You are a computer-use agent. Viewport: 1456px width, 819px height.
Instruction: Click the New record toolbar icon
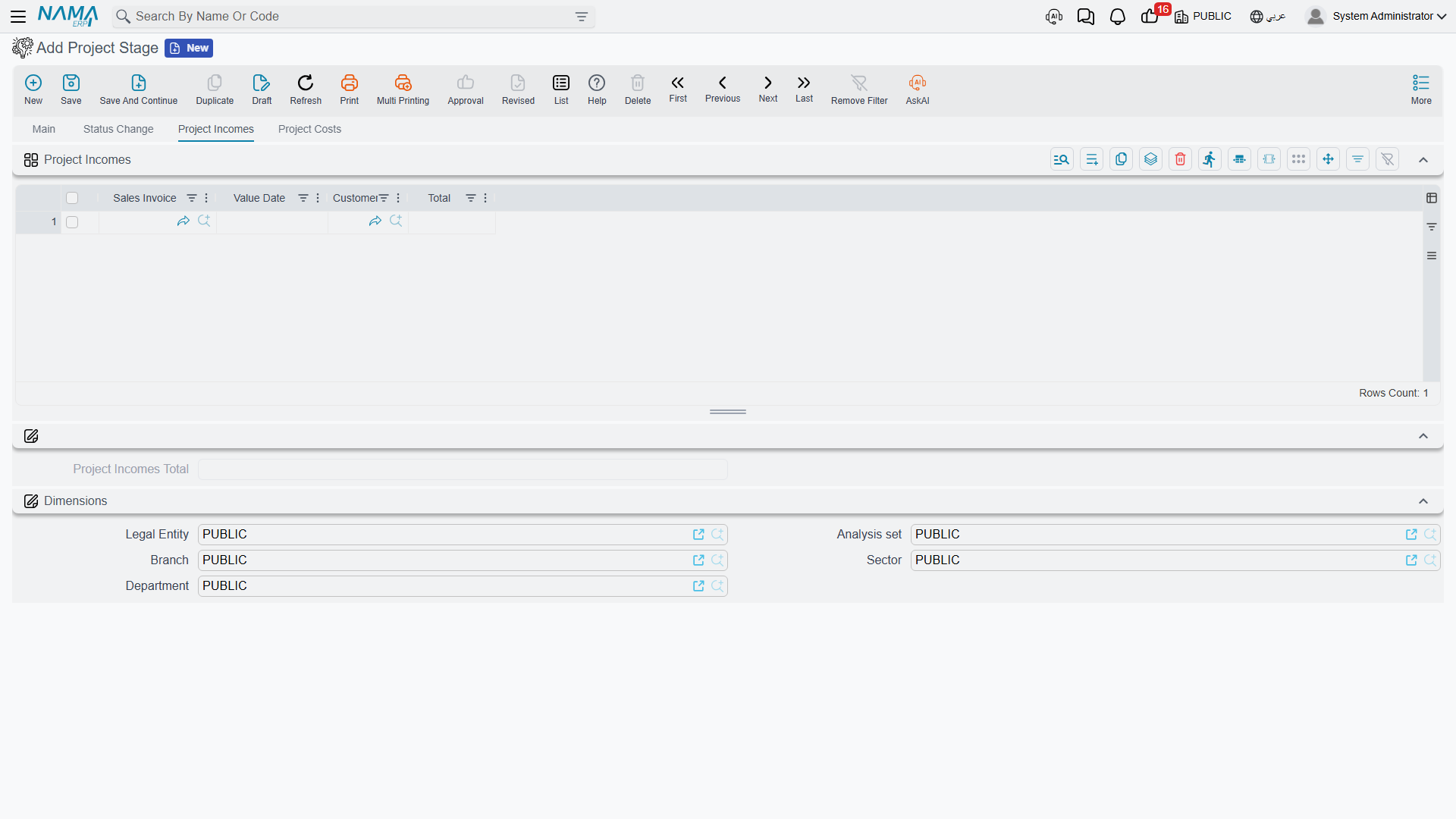pos(33,89)
